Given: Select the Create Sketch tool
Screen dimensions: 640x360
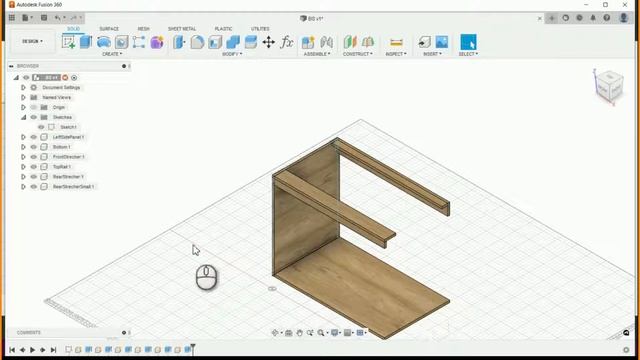Looking at the screenshot, I should [x=69, y=42].
